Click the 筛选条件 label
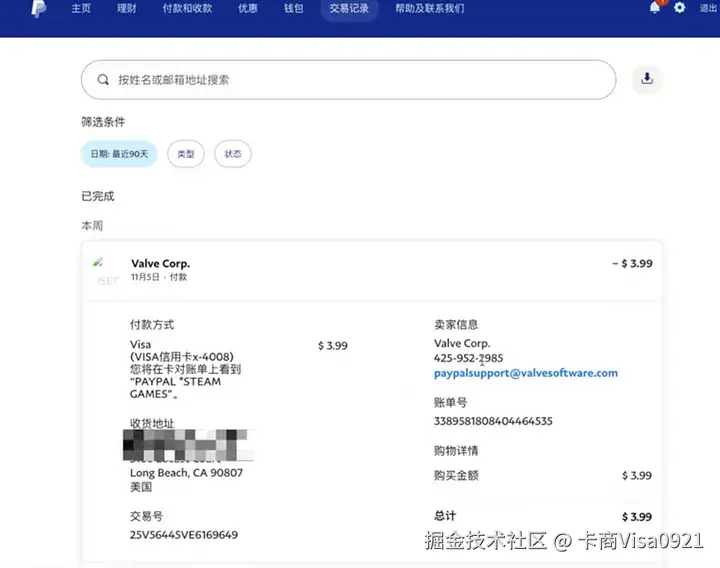This screenshot has height=568, width=720. (103, 122)
